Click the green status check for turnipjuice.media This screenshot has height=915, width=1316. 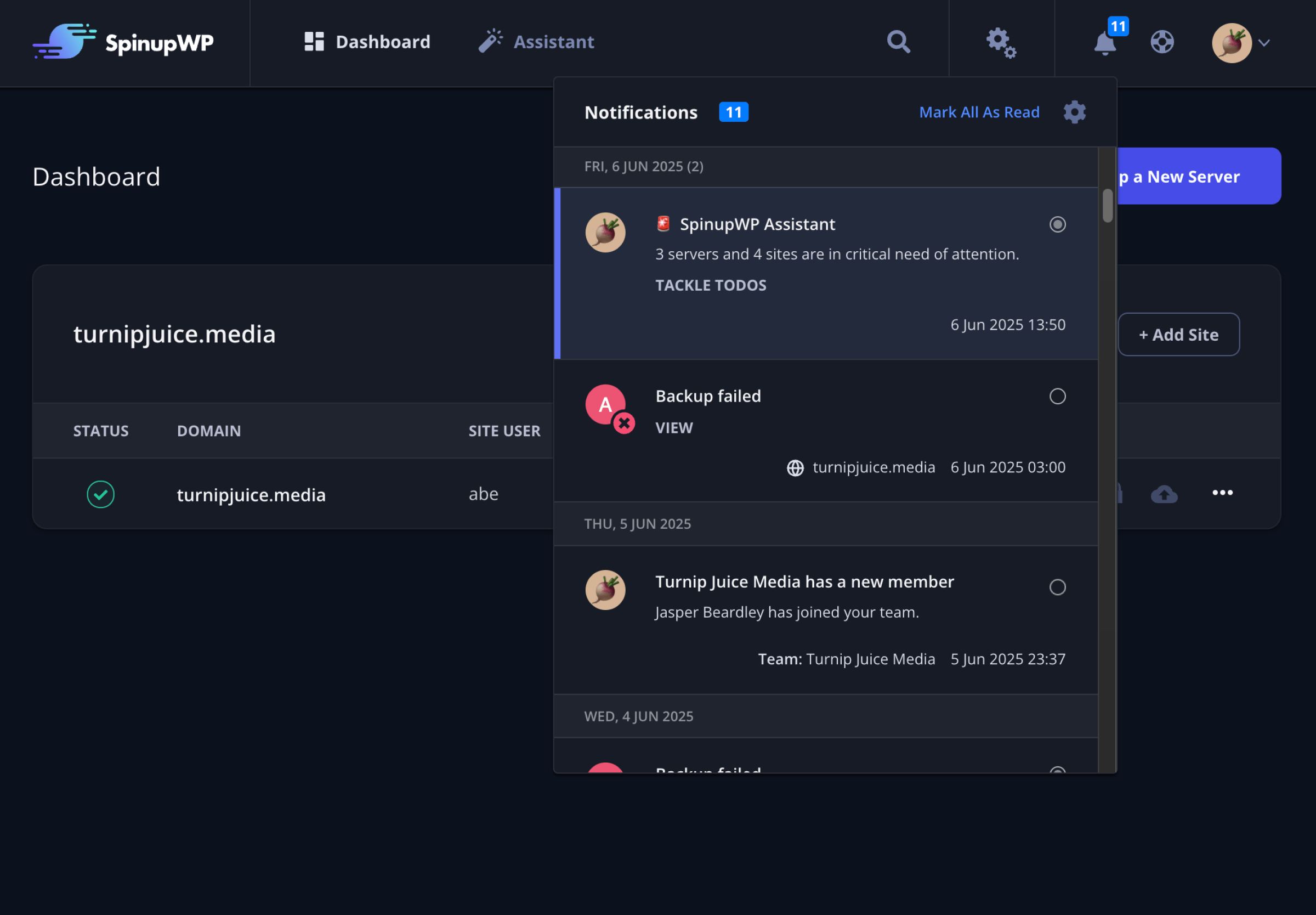(101, 494)
